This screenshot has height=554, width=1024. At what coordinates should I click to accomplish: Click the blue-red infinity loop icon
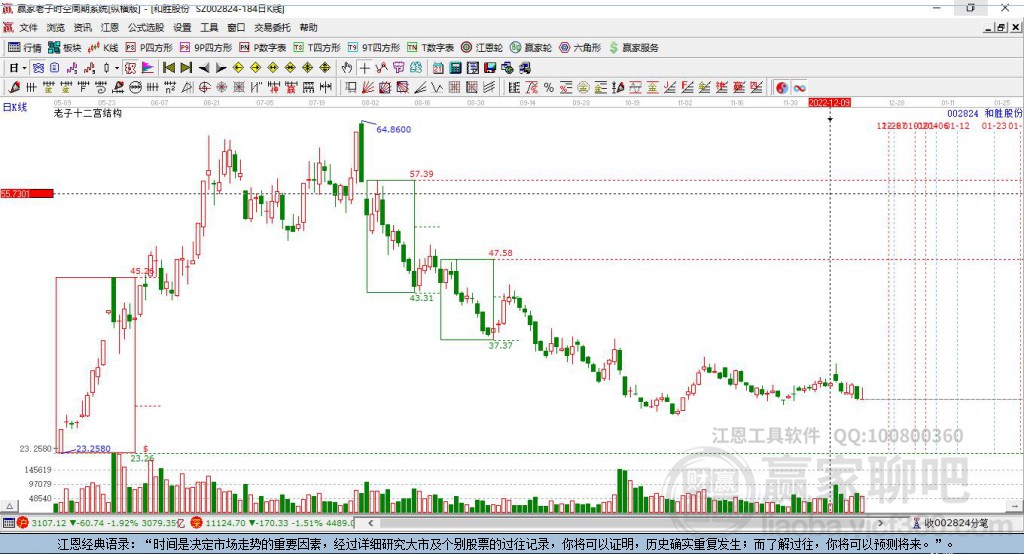tap(799, 88)
